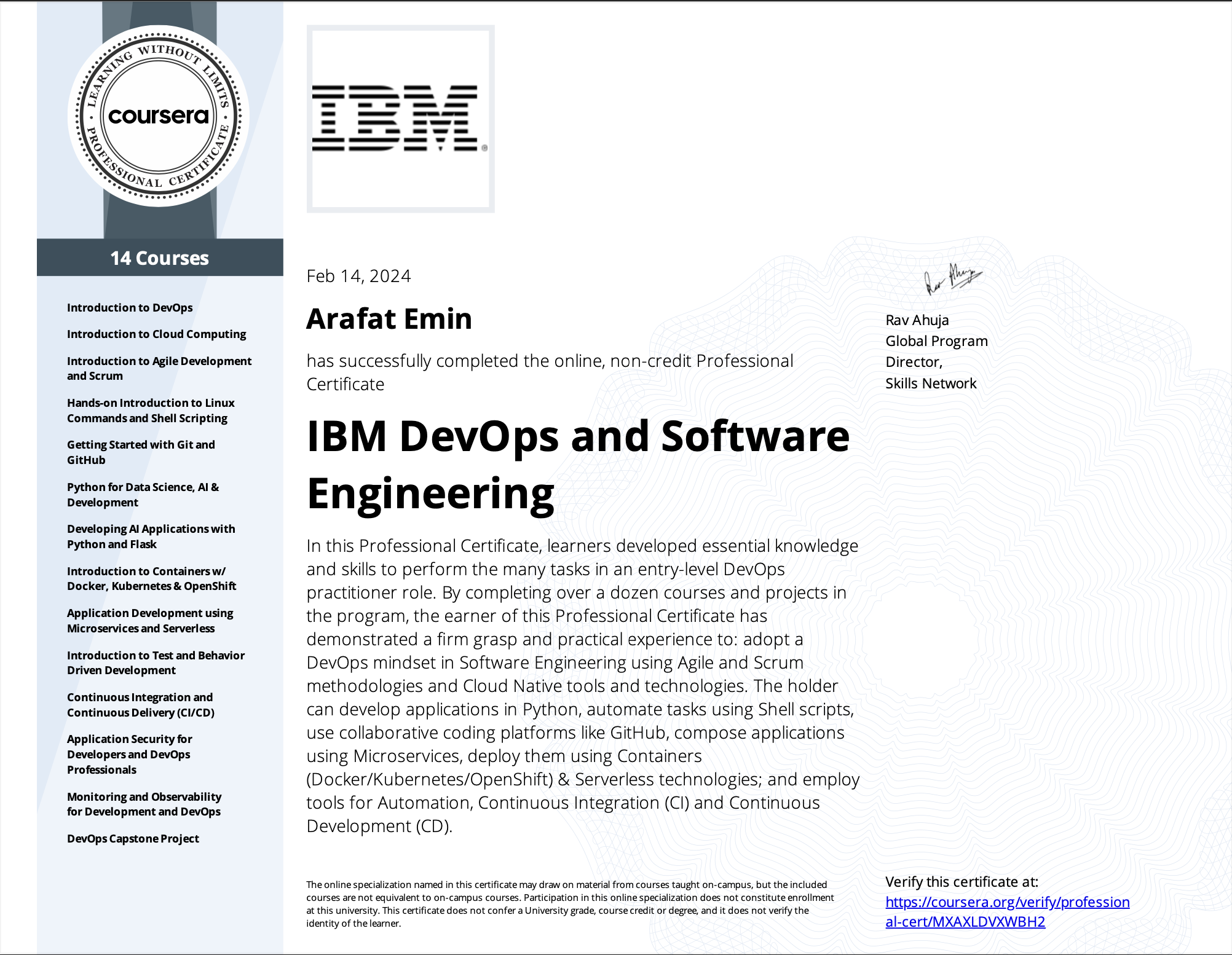1232x955 pixels.
Task: Click the IBM logo image
Action: click(400, 119)
